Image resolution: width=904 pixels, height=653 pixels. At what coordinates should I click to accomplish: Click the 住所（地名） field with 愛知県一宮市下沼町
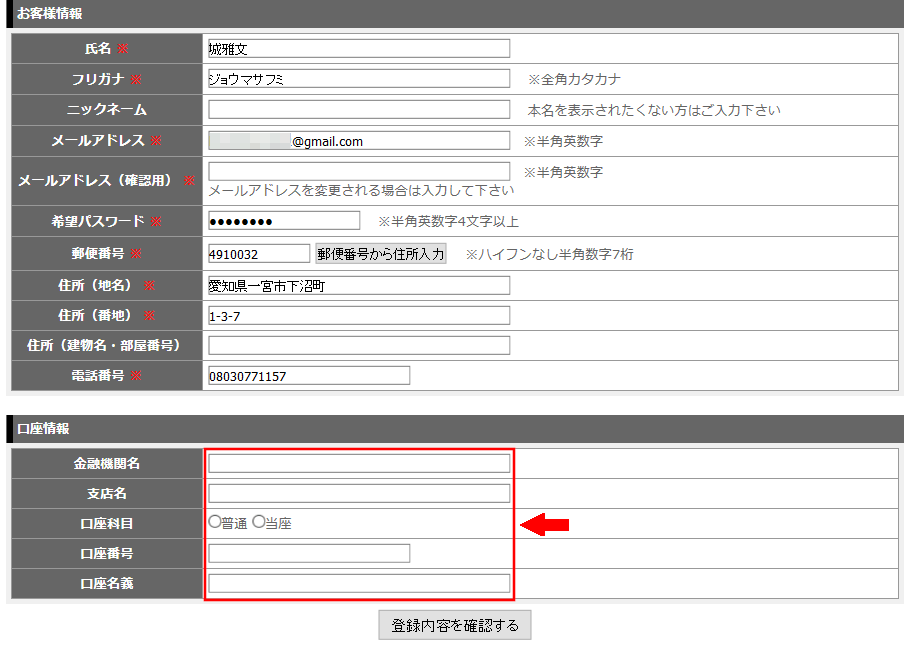pos(359,285)
